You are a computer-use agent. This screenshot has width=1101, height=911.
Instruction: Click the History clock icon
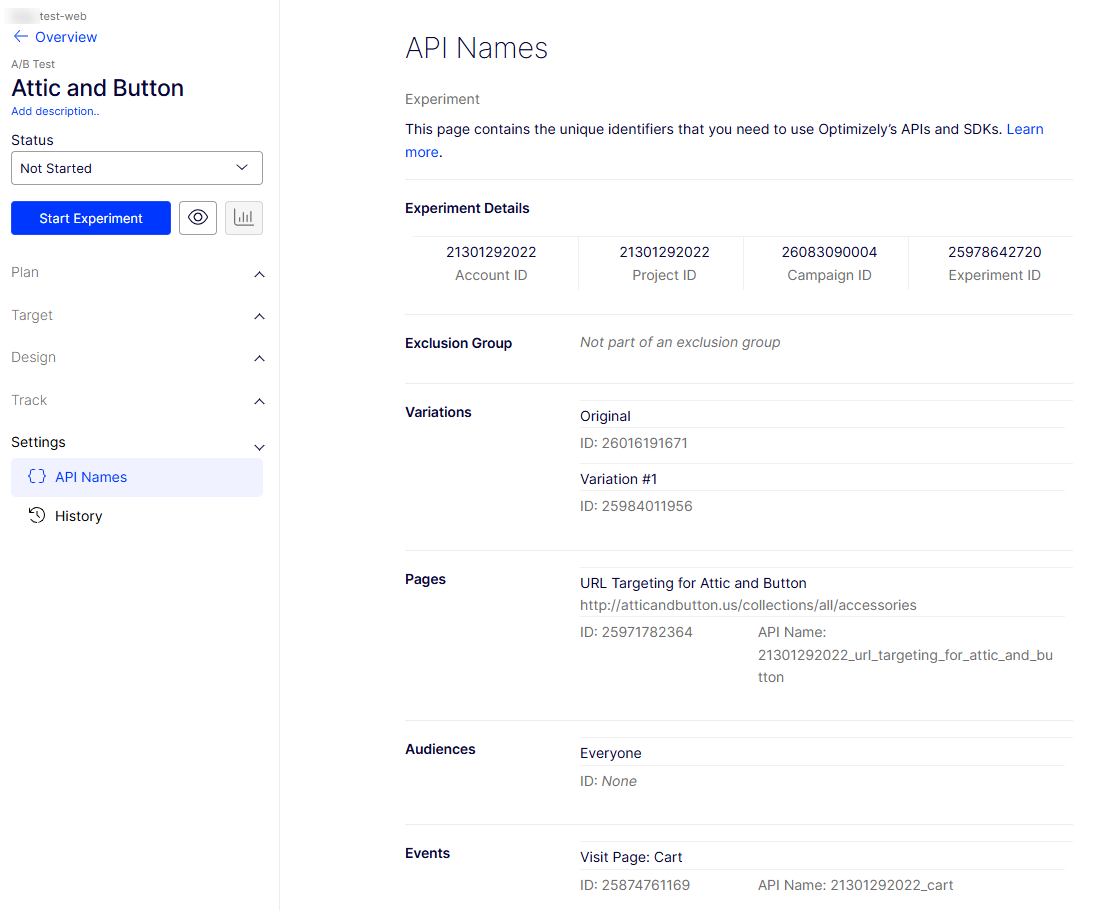[x=37, y=516]
